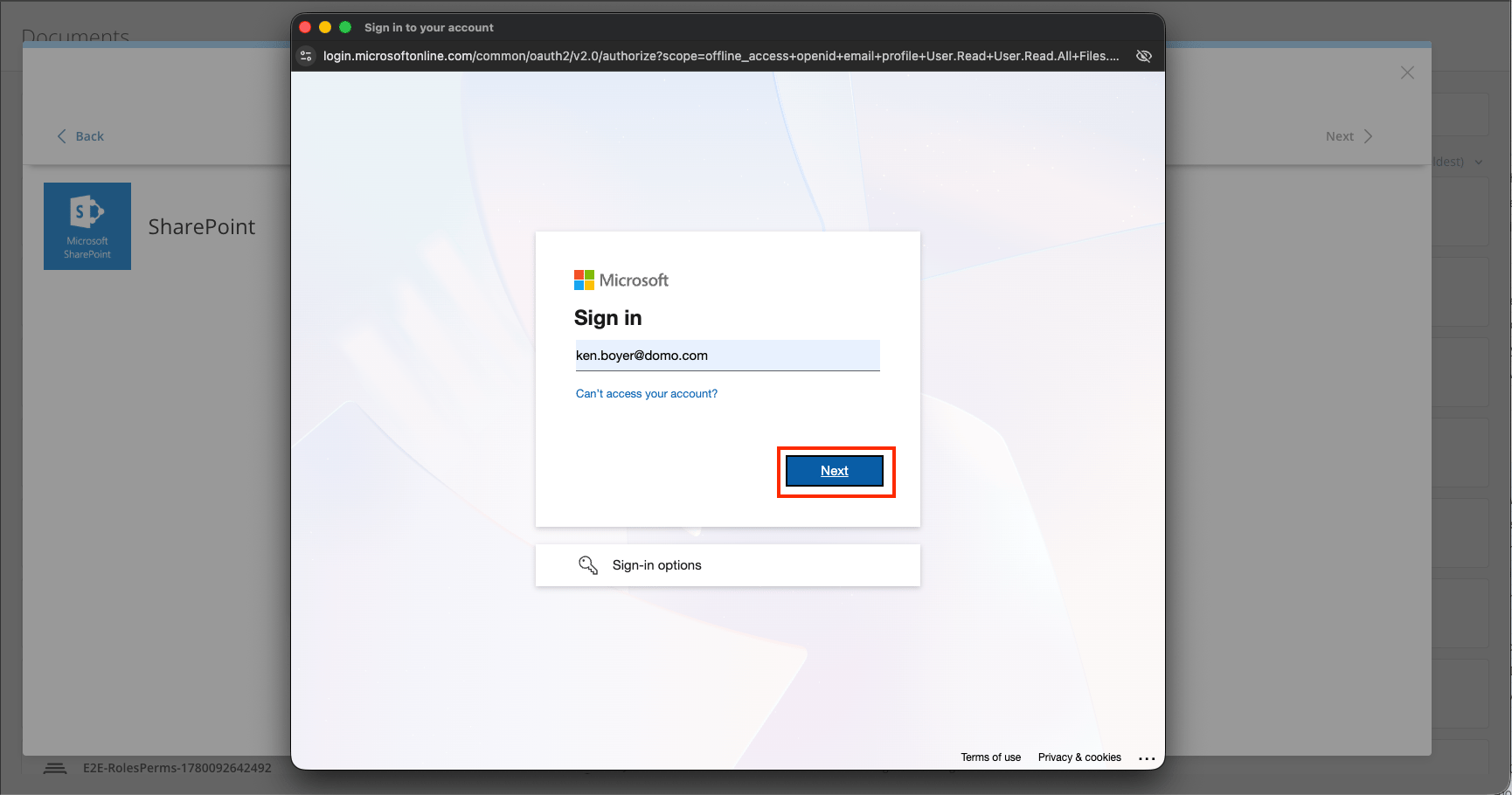Image resolution: width=1512 pixels, height=795 pixels.
Task: Open the Privacy & cookies link
Action: coord(1079,757)
